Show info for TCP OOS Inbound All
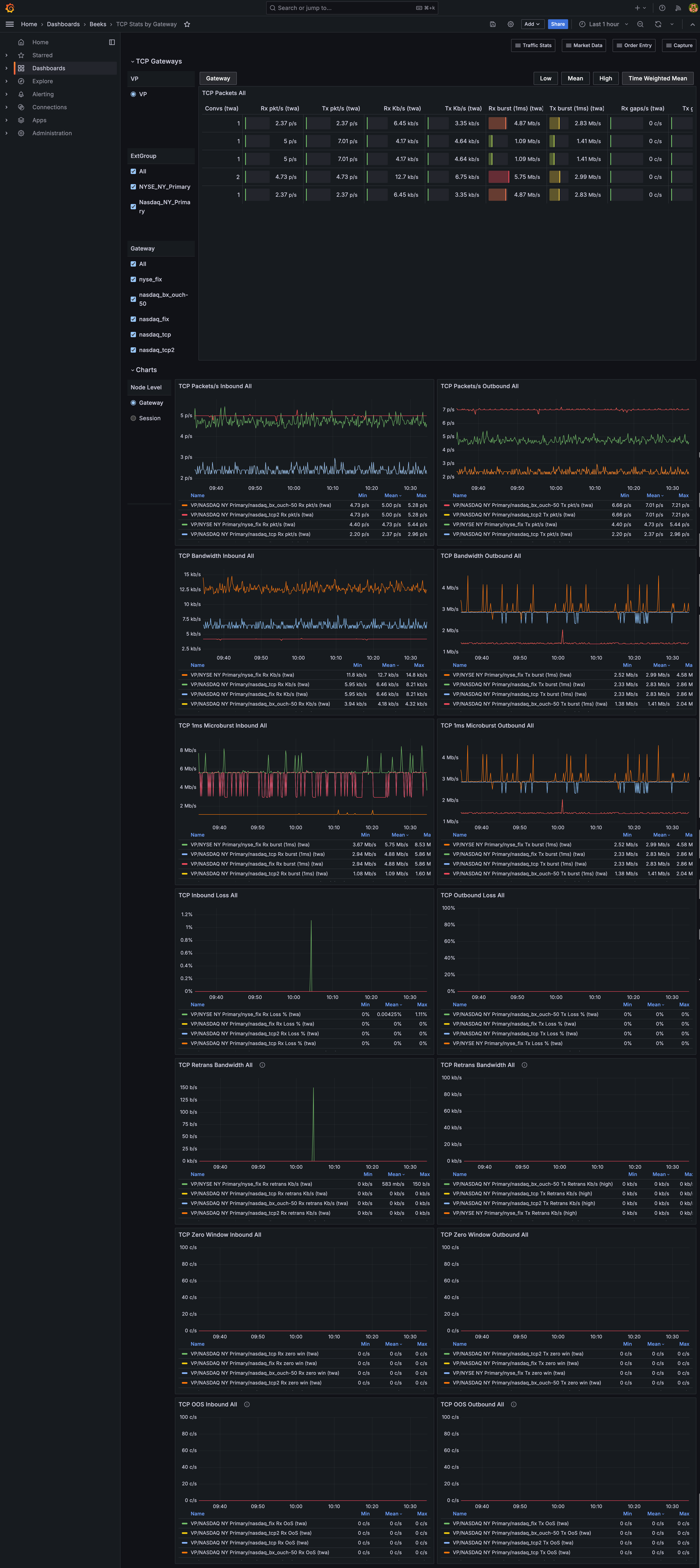The height and width of the screenshot is (1568, 700). click(x=247, y=1404)
